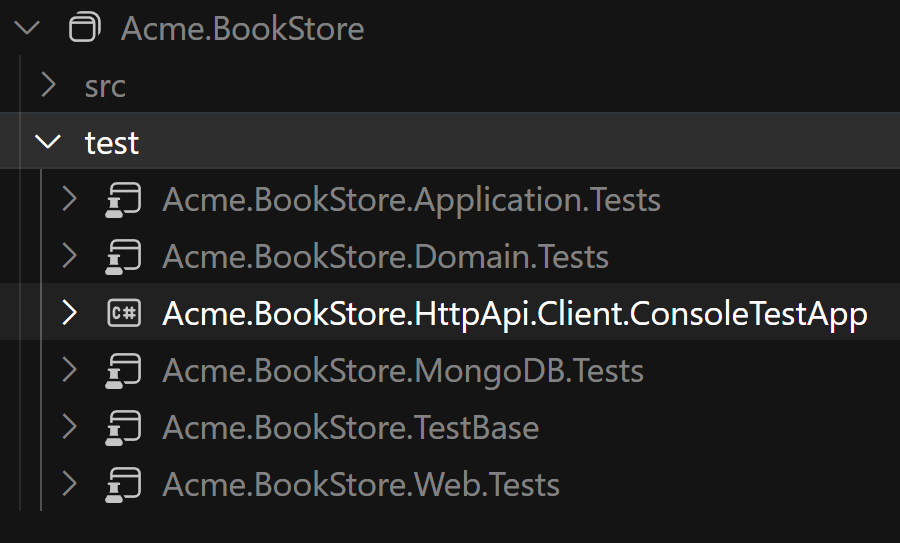Viewport: 900px width, 543px height.
Task: Select the Acme.BookStore solution name
Action: tap(242, 29)
